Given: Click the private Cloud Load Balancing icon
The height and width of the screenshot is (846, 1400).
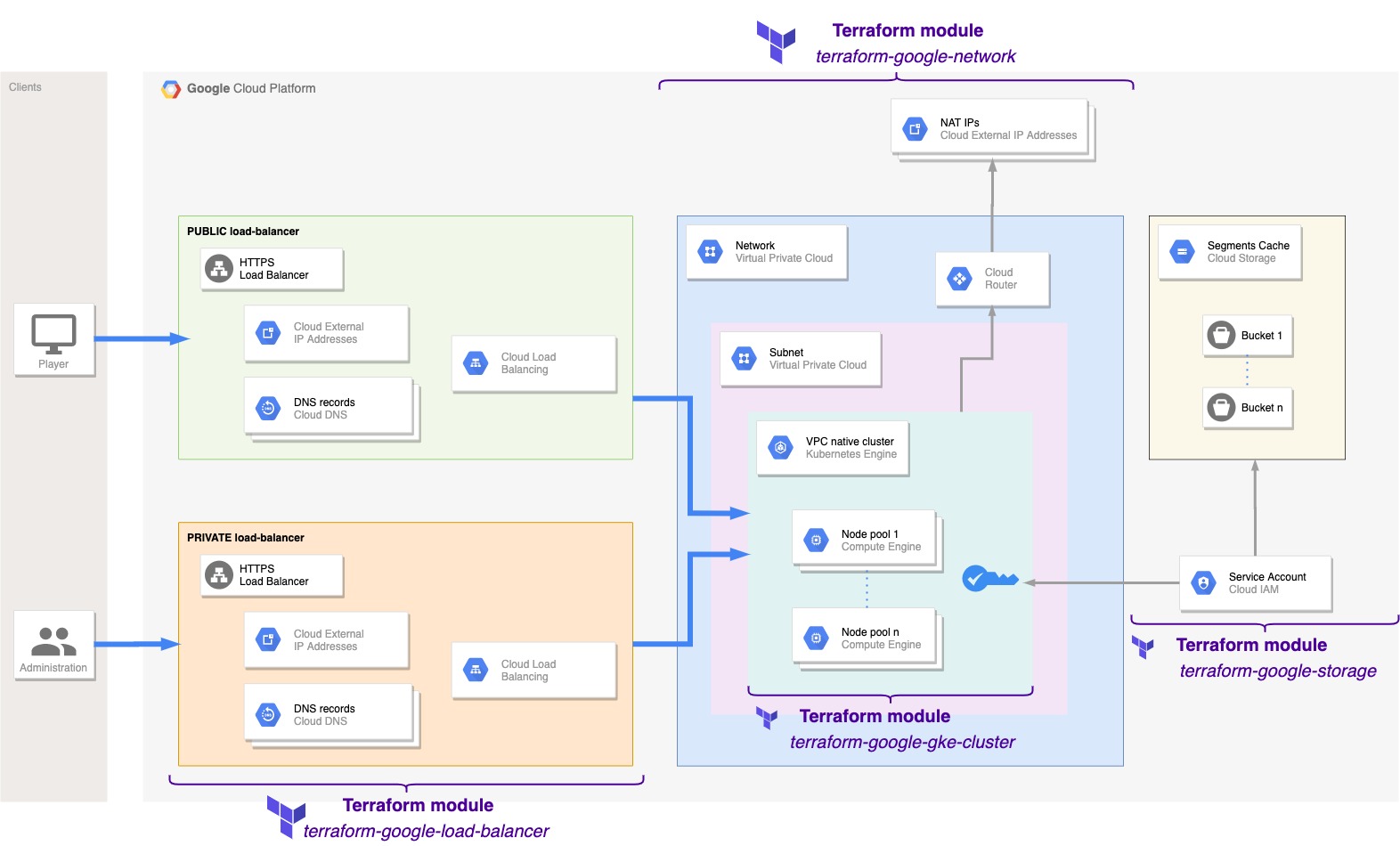Looking at the screenshot, I should point(476,670).
